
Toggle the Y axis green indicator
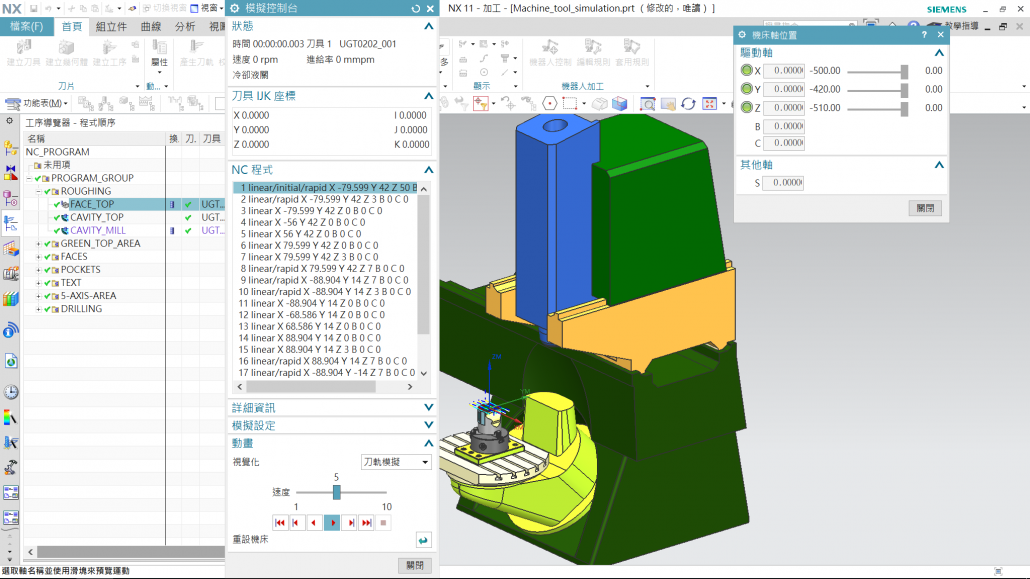coord(746,89)
